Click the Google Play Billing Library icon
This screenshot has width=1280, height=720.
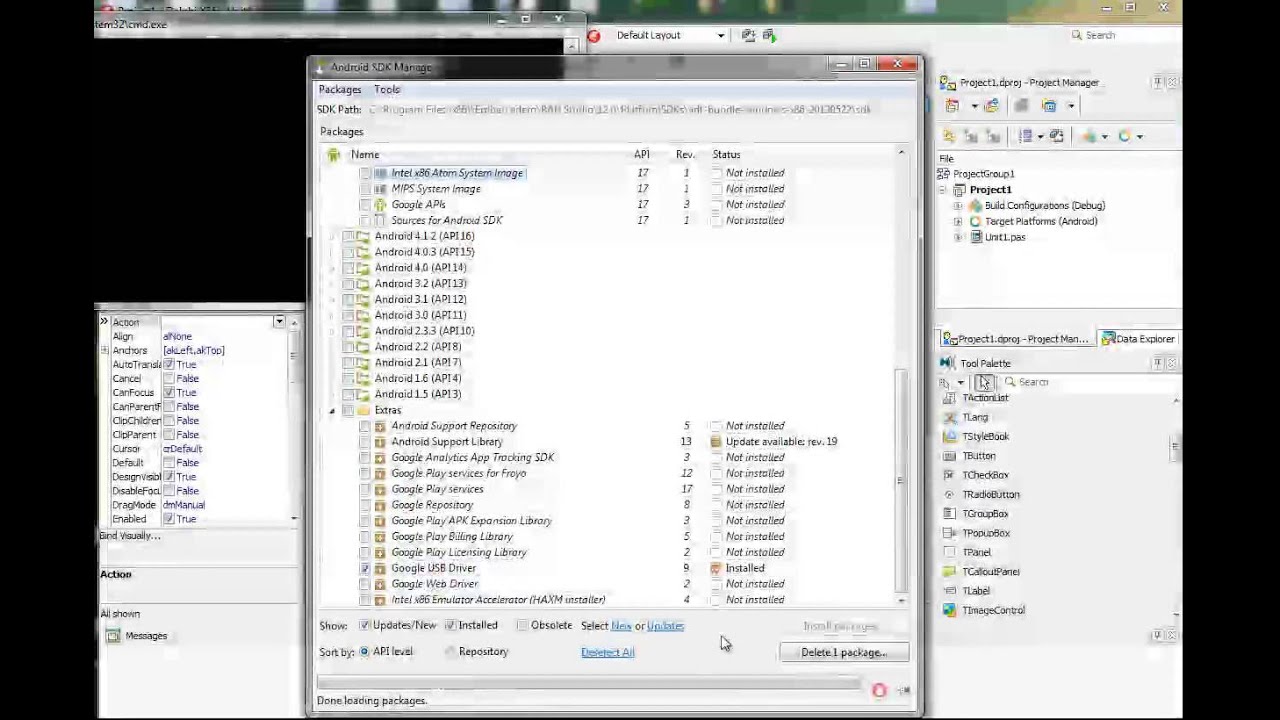point(380,536)
